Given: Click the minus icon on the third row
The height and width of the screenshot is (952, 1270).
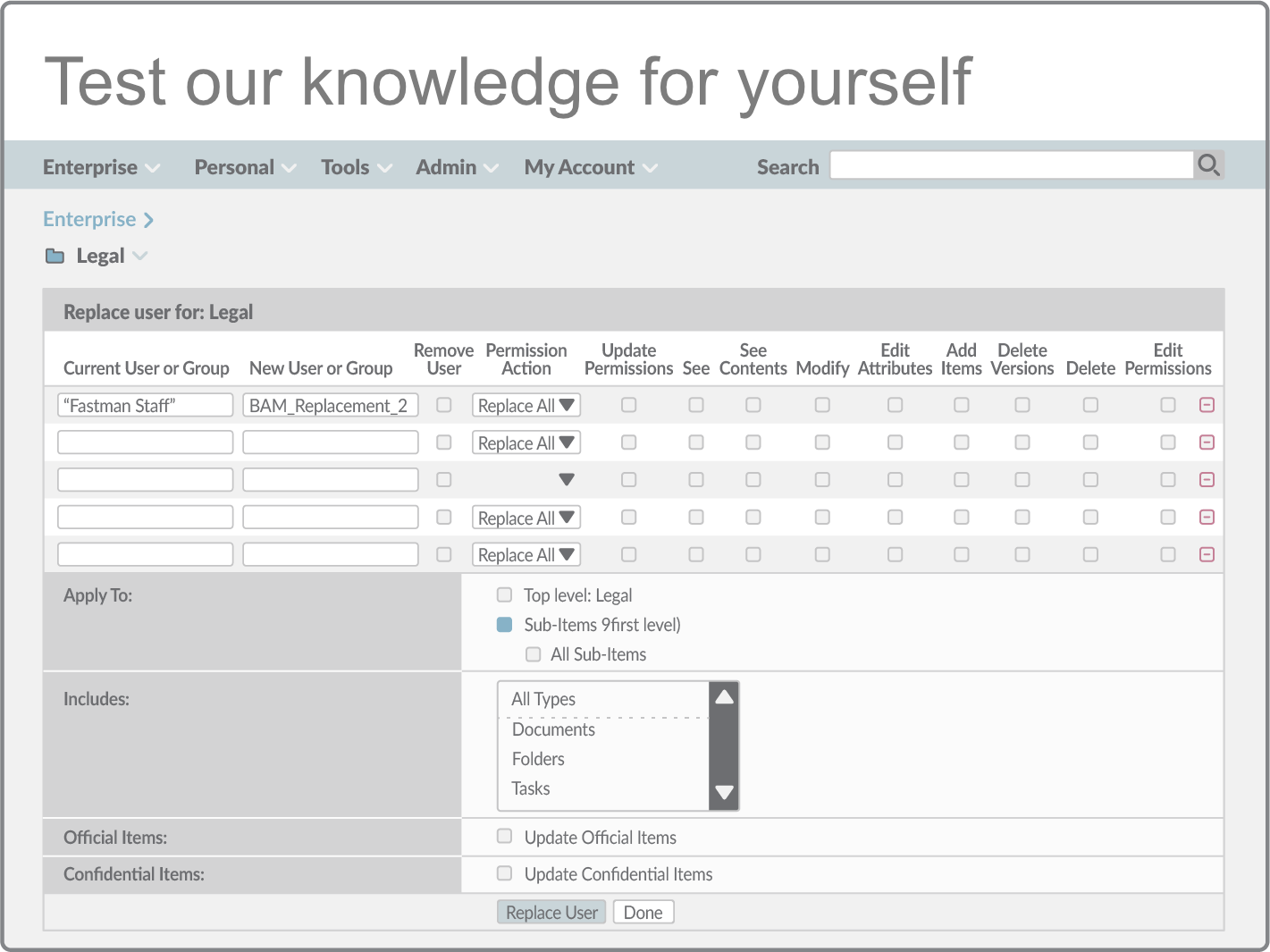Looking at the screenshot, I should [1206, 480].
